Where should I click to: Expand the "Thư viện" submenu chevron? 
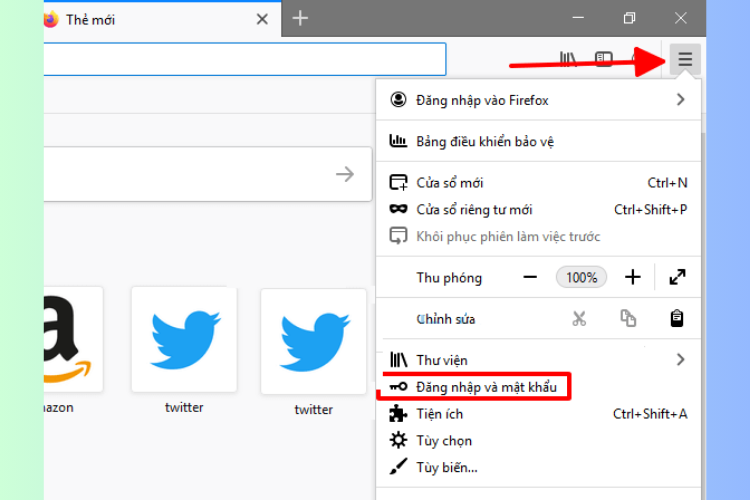(680, 360)
